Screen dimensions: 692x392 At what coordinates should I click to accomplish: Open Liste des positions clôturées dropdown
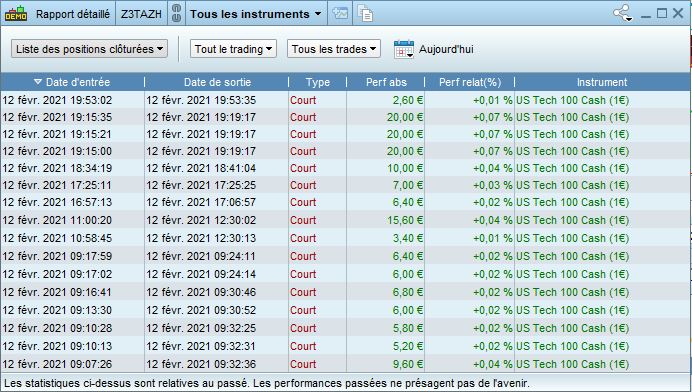pos(89,49)
